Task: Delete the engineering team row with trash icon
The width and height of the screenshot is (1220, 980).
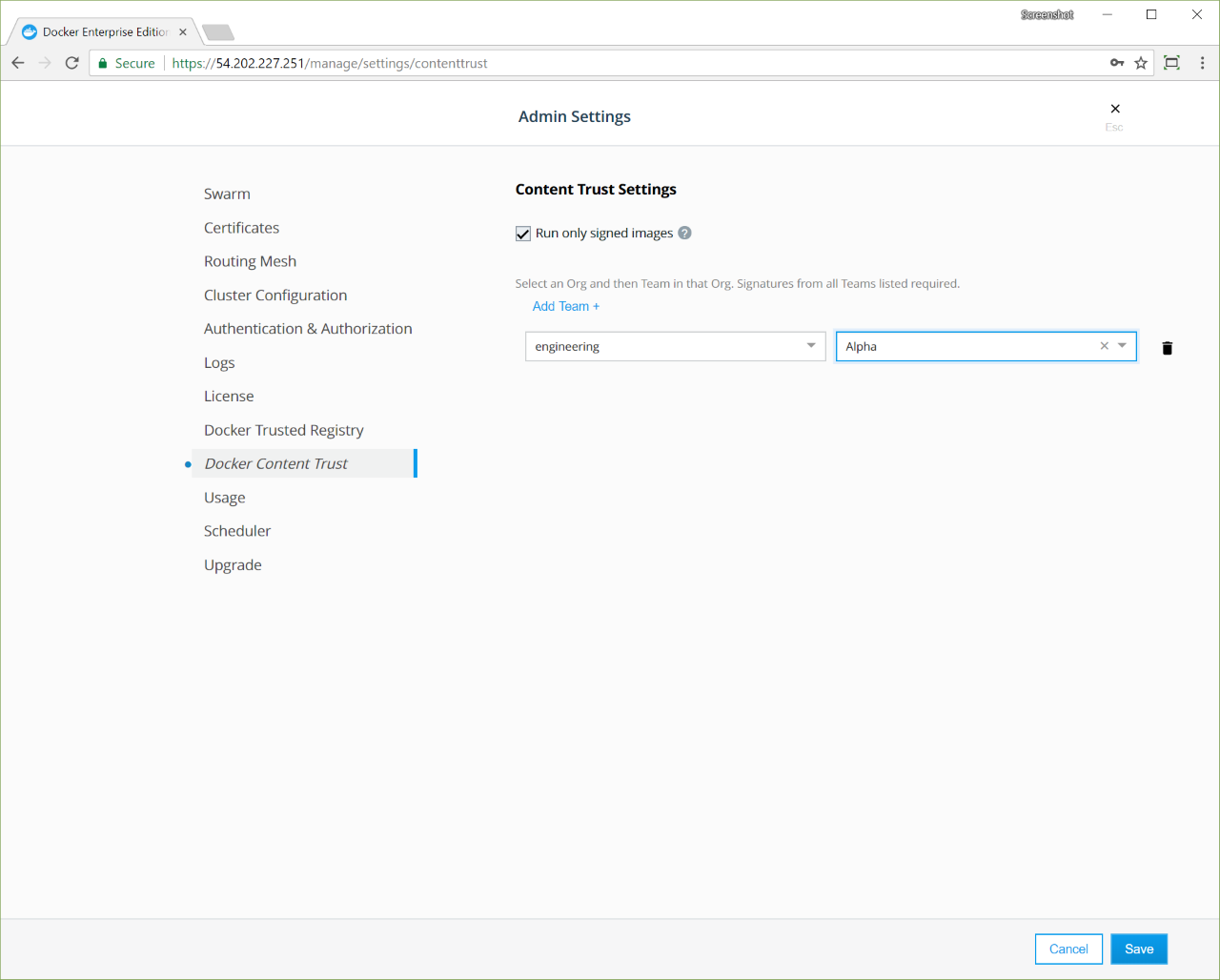Action: point(1167,348)
